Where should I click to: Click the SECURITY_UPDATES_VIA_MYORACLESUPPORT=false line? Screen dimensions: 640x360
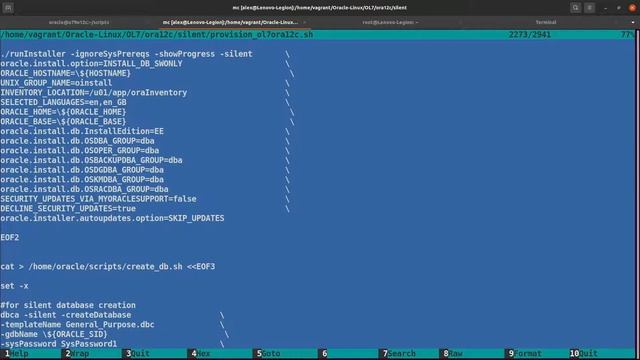tap(98, 199)
